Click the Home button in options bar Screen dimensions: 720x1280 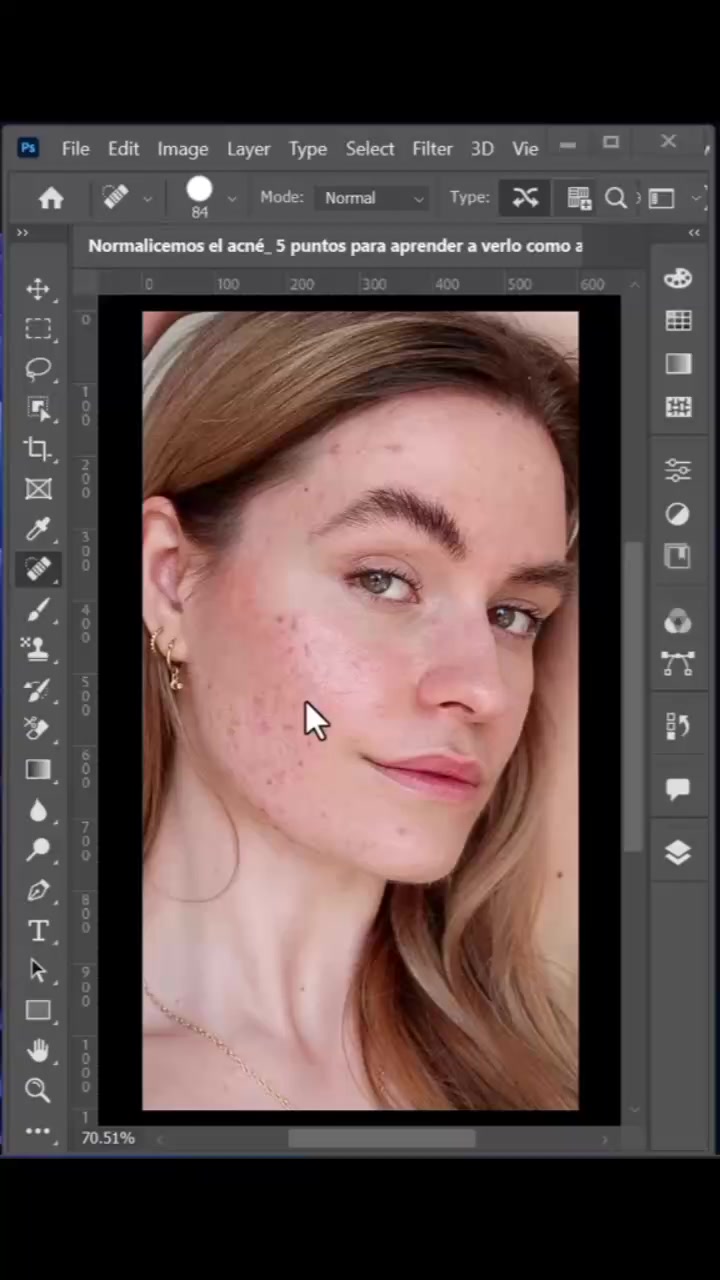coord(51,198)
